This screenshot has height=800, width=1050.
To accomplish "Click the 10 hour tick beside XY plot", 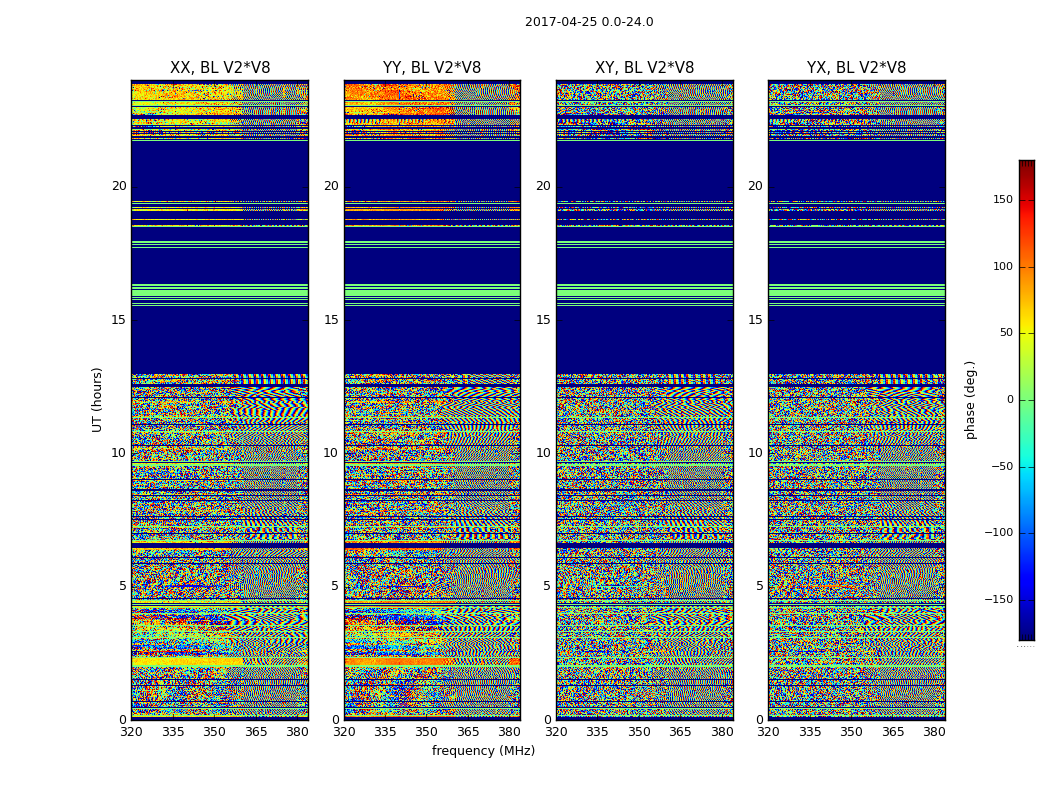I will click(x=543, y=453).
